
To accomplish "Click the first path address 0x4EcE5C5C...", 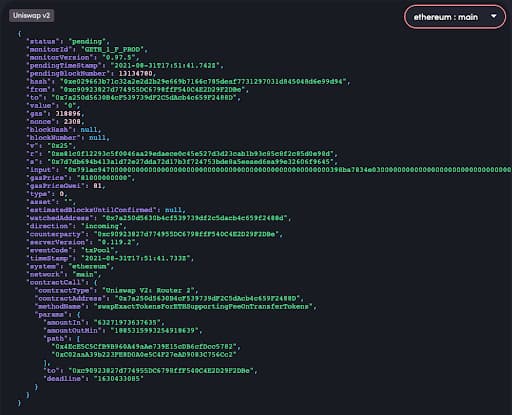I will point(144,346).
